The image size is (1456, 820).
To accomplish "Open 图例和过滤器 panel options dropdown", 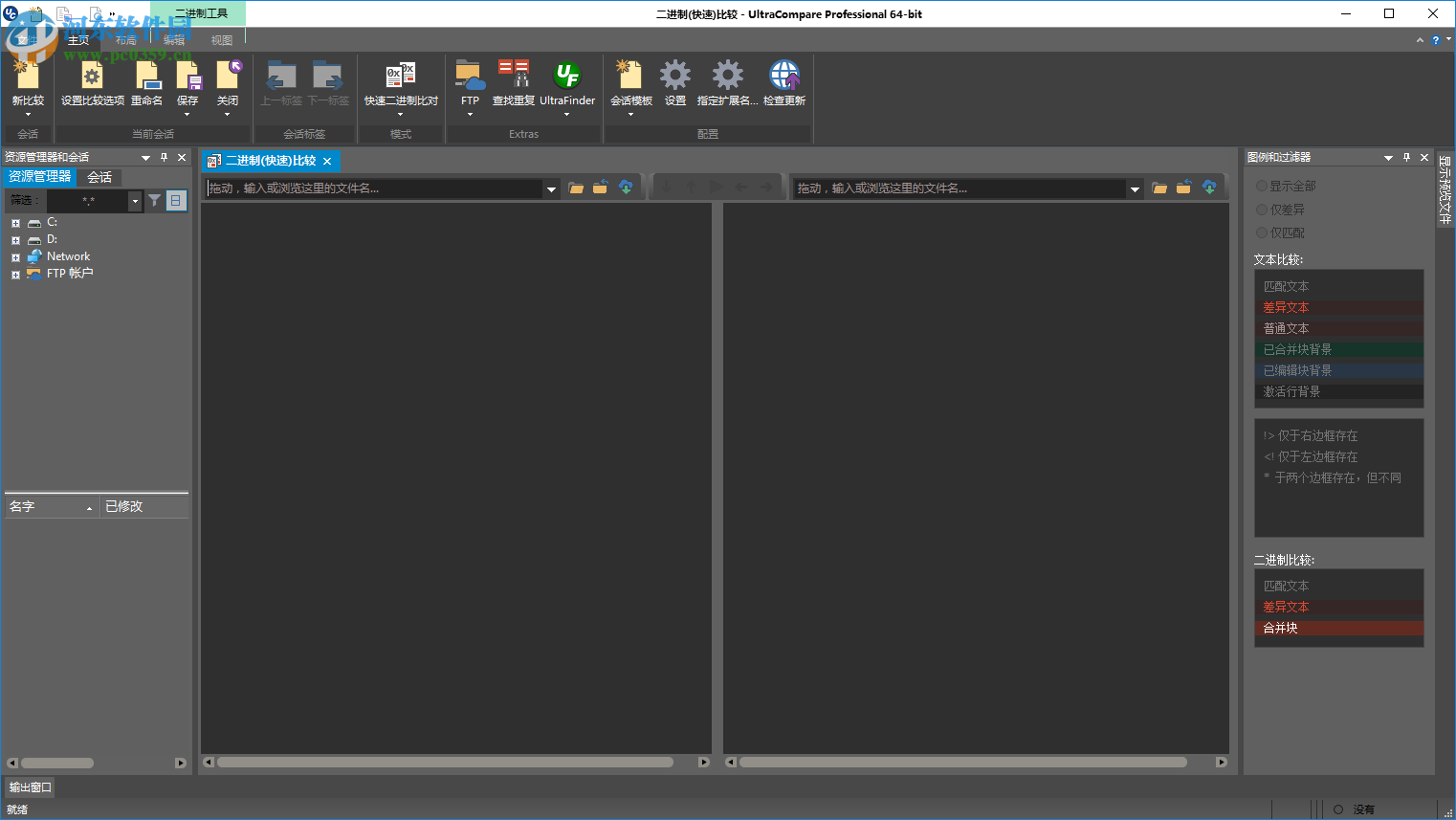I will click(x=1388, y=158).
